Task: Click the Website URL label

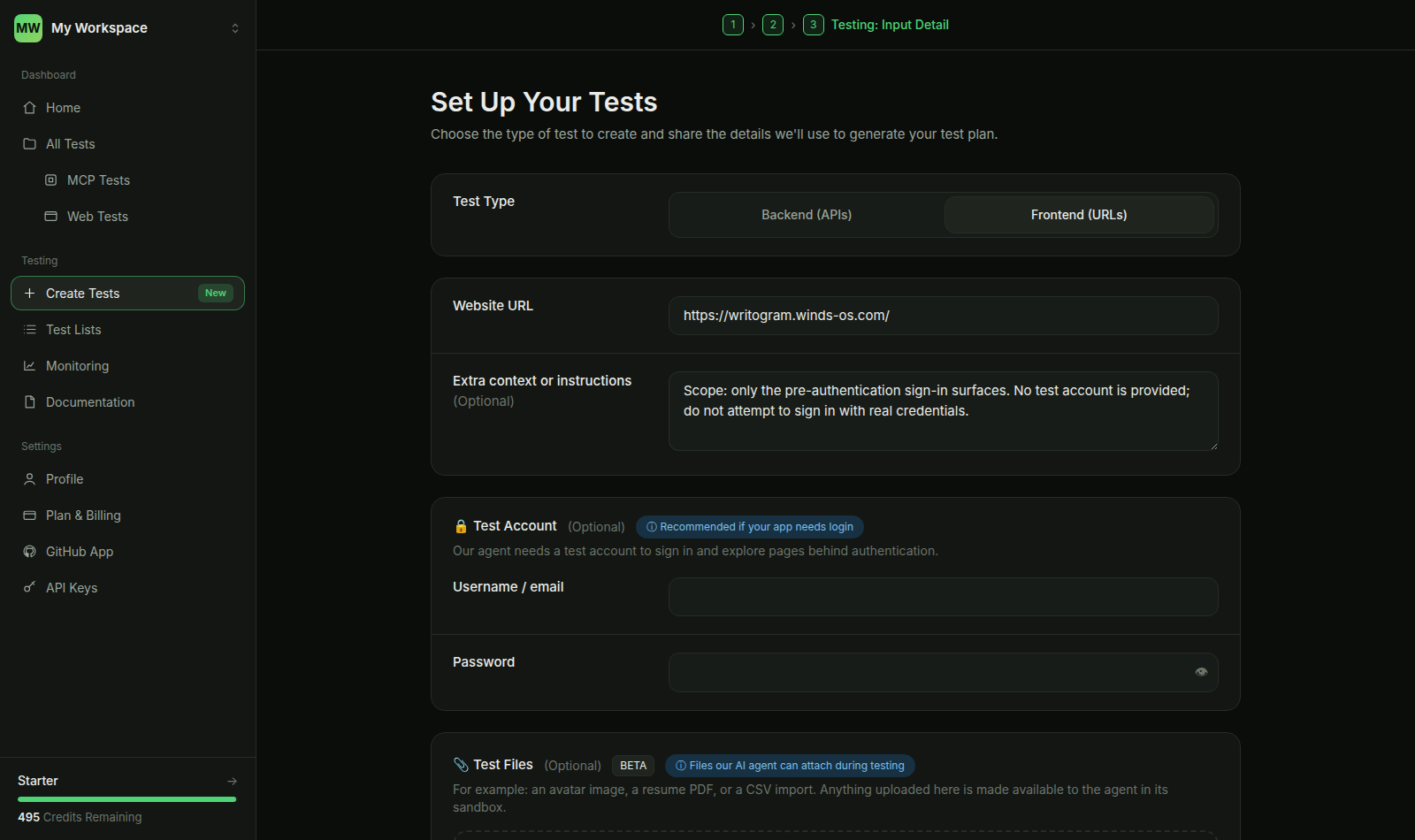Action: [x=493, y=306]
